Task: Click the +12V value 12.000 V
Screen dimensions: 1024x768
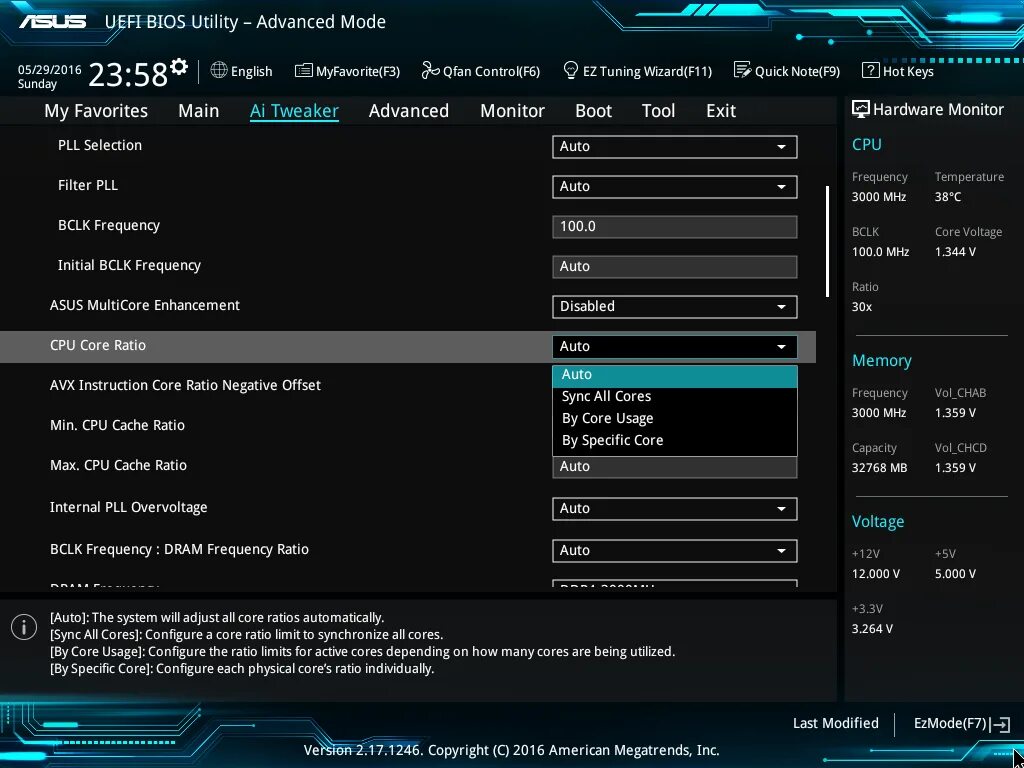Action: tap(876, 573)
